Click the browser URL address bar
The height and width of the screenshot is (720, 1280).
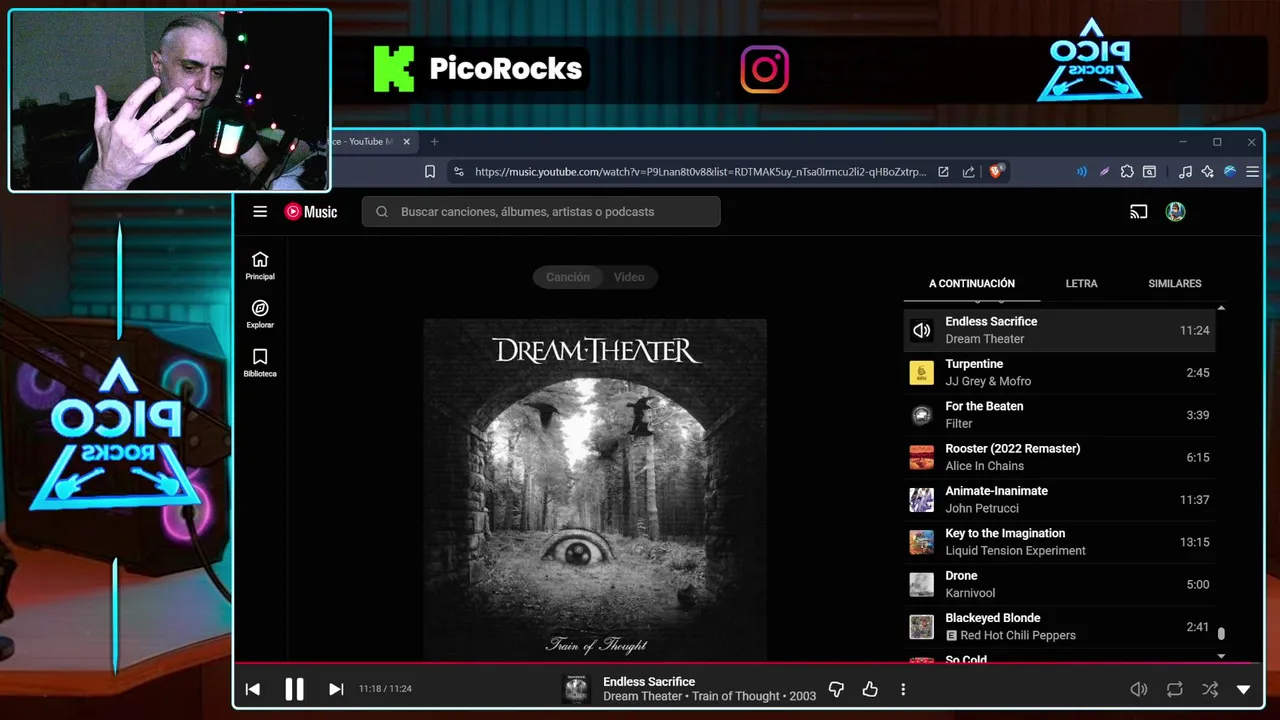click(x=700, y=172)
